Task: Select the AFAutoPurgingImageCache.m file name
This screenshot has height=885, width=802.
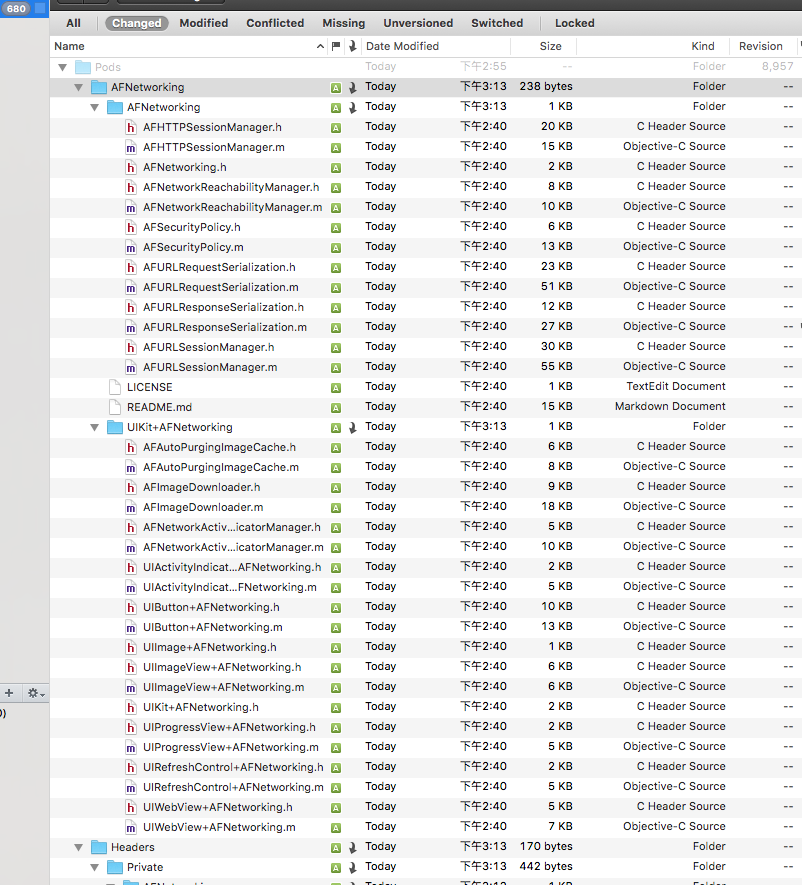Action: pyautogui.click(x=221, y=467)
